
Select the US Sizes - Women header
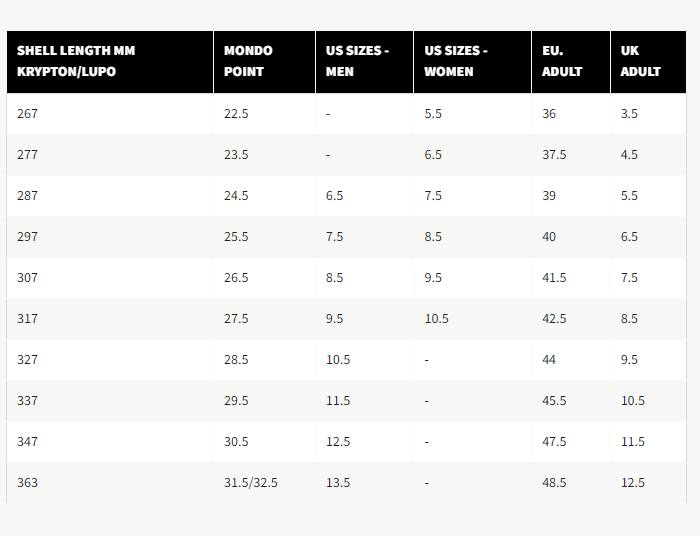click(x=456, y=61)
